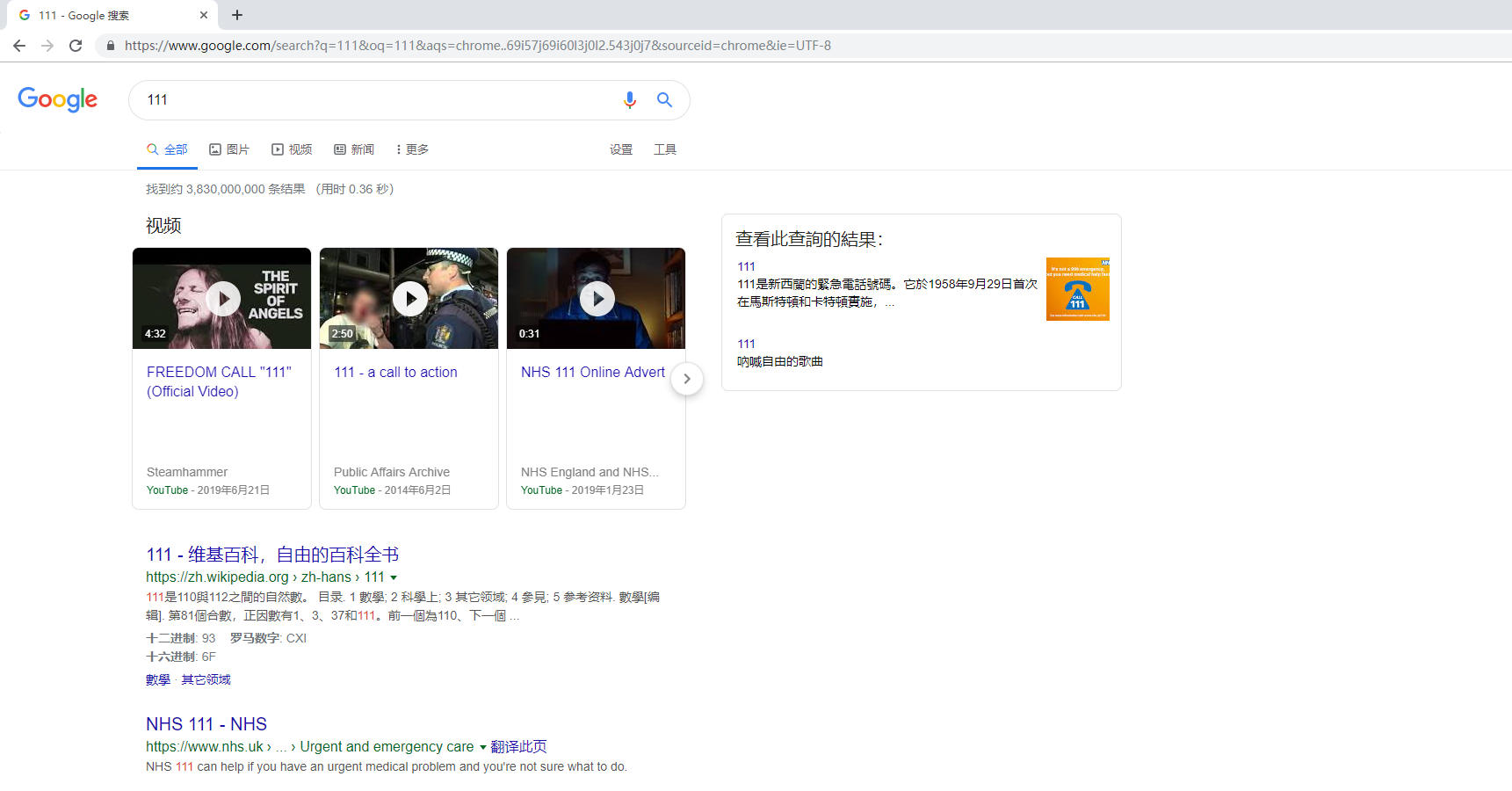Click the Google logo

[58, 99]
